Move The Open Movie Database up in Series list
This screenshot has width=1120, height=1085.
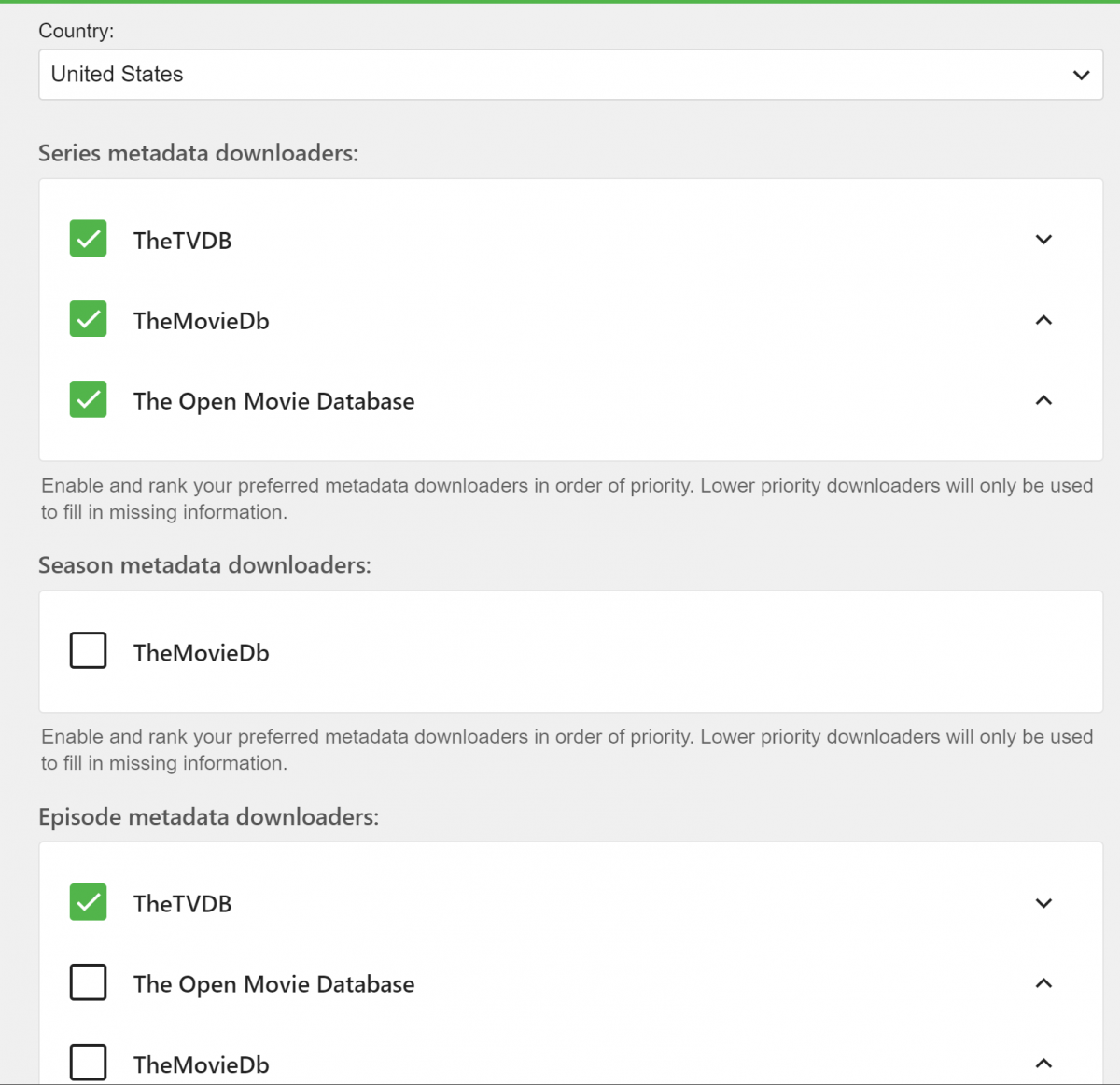point(1043,400)
